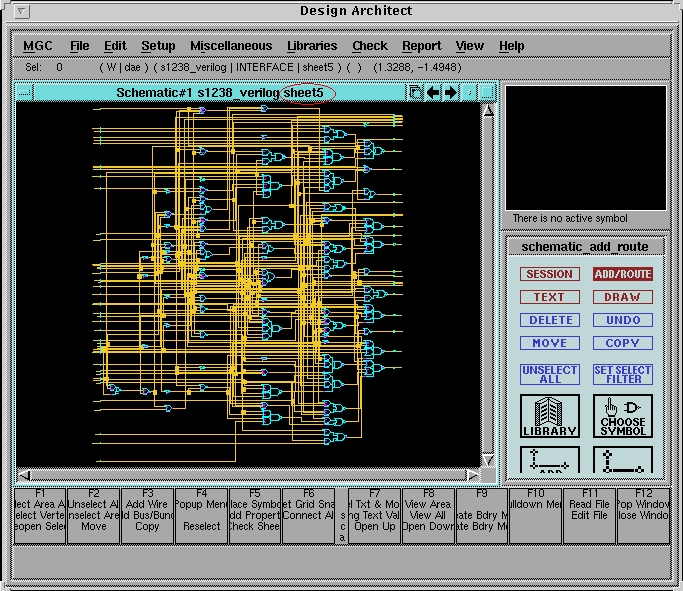Open the LIBRARY palette icon
The height and width of the screenshot is (591, 683).
click(549, 416)
